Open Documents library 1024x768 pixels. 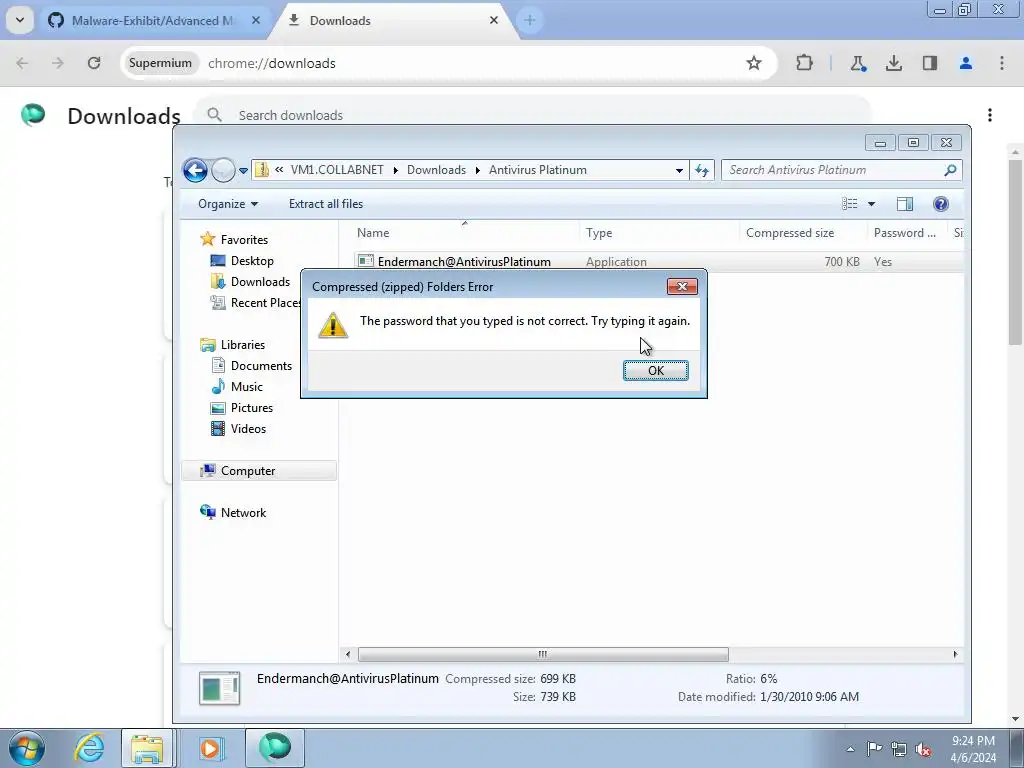261,366
